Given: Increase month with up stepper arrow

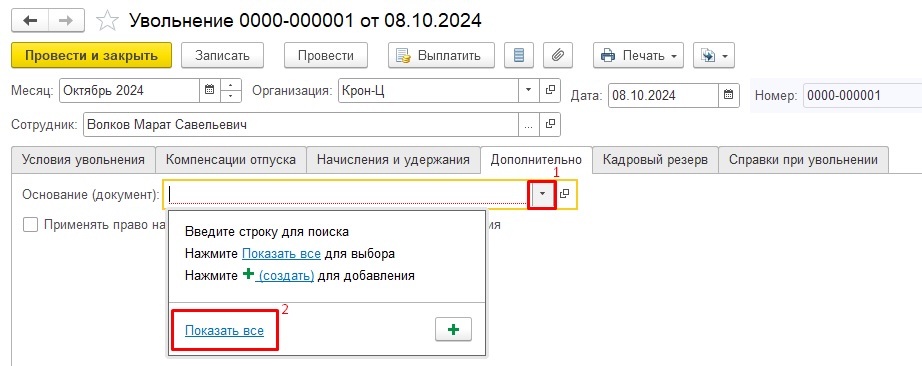Looking at the screenshot, I should click(230, 85).
